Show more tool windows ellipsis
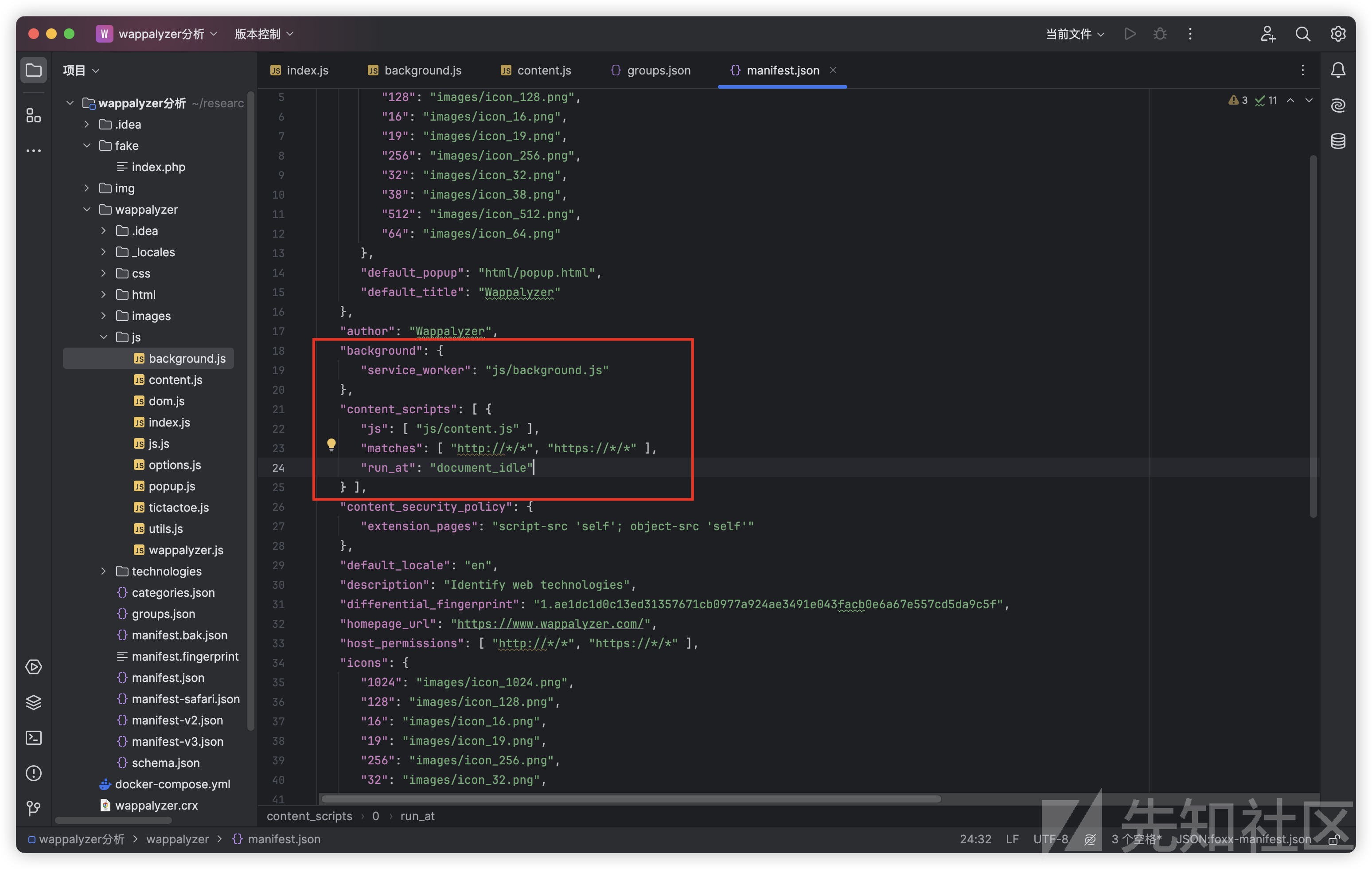 click(x=34, y=151)
